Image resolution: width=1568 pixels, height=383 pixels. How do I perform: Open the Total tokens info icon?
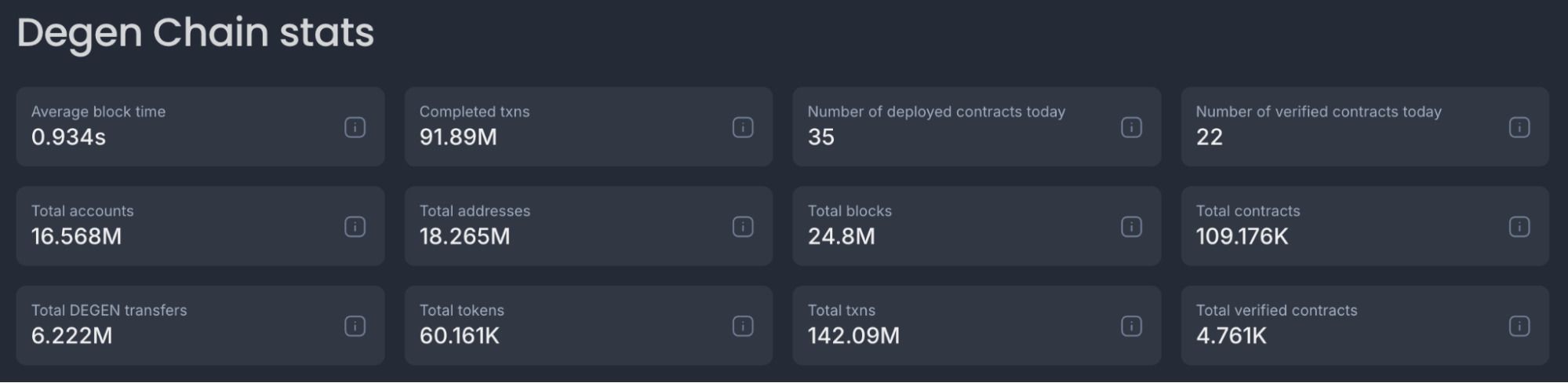coord(743,326)
